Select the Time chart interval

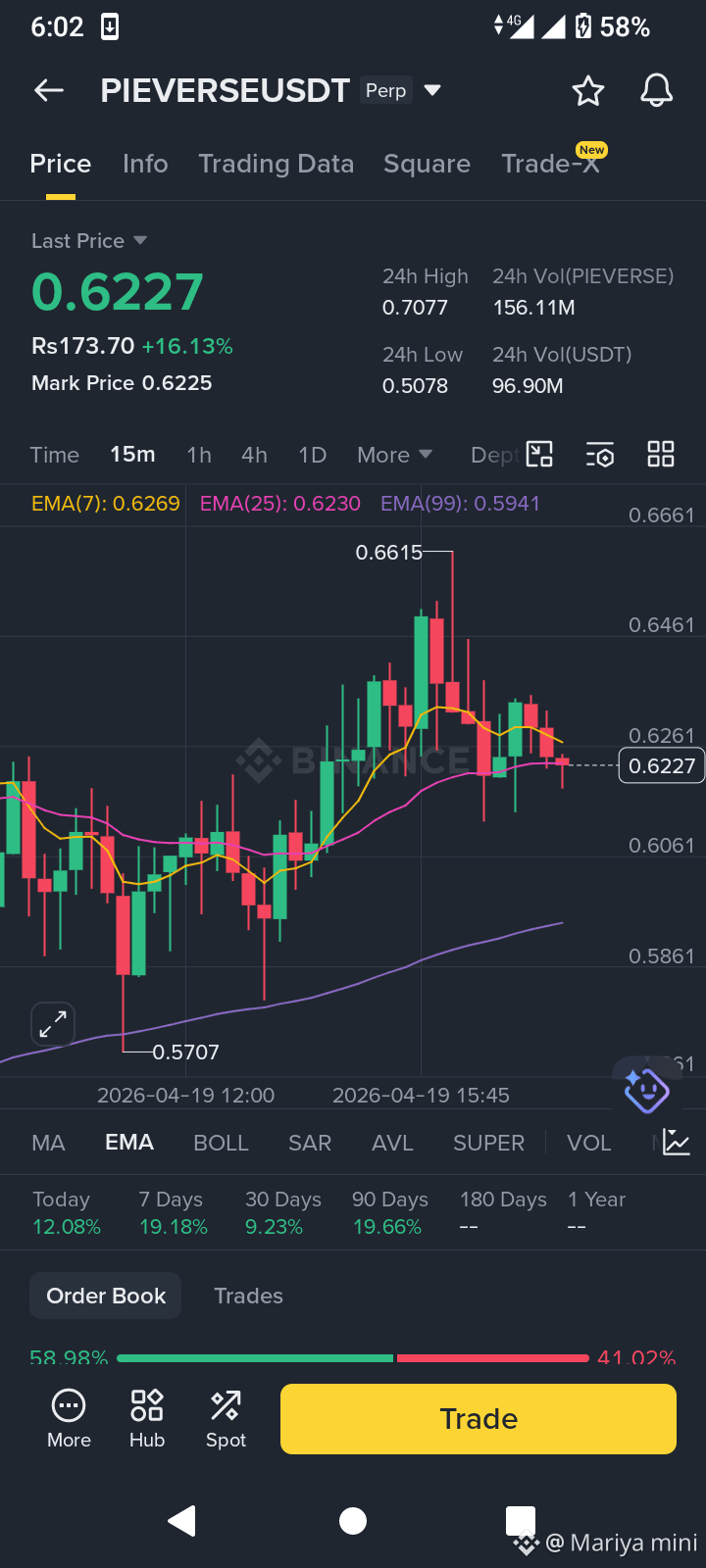click(x=55, y=455)
